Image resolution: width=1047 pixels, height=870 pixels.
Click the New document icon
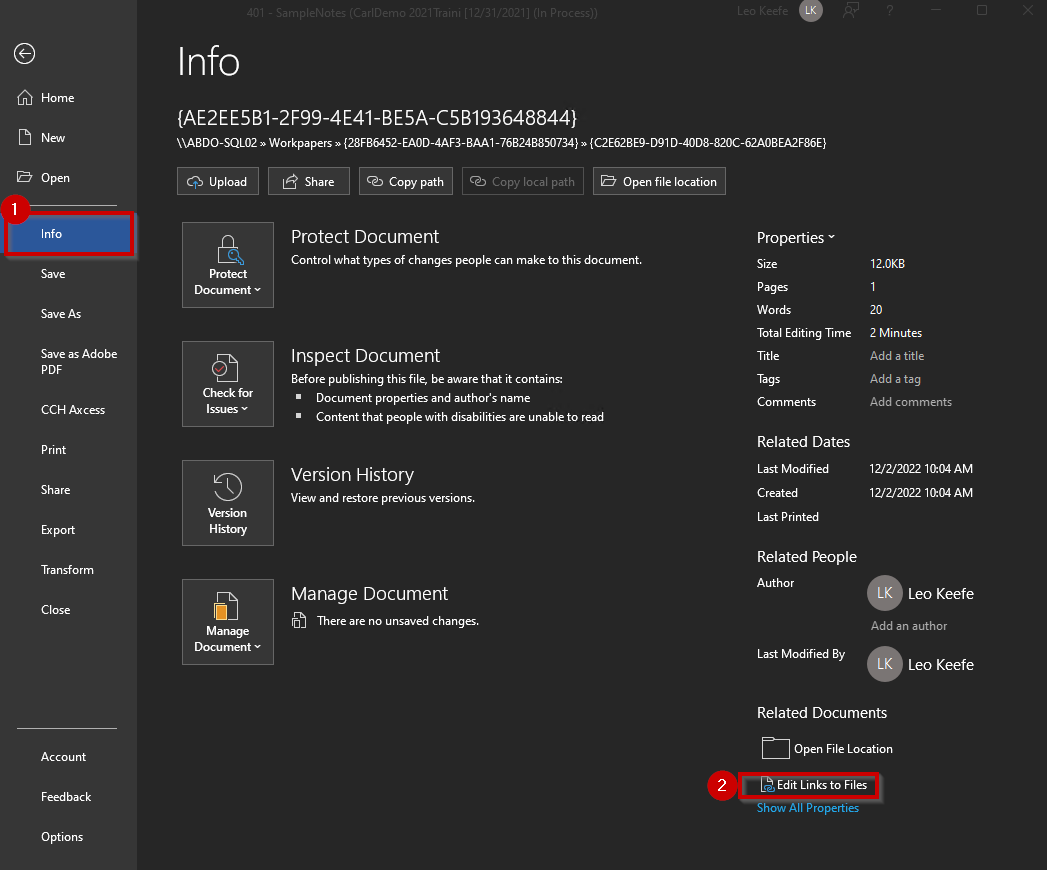pos(25,138)
